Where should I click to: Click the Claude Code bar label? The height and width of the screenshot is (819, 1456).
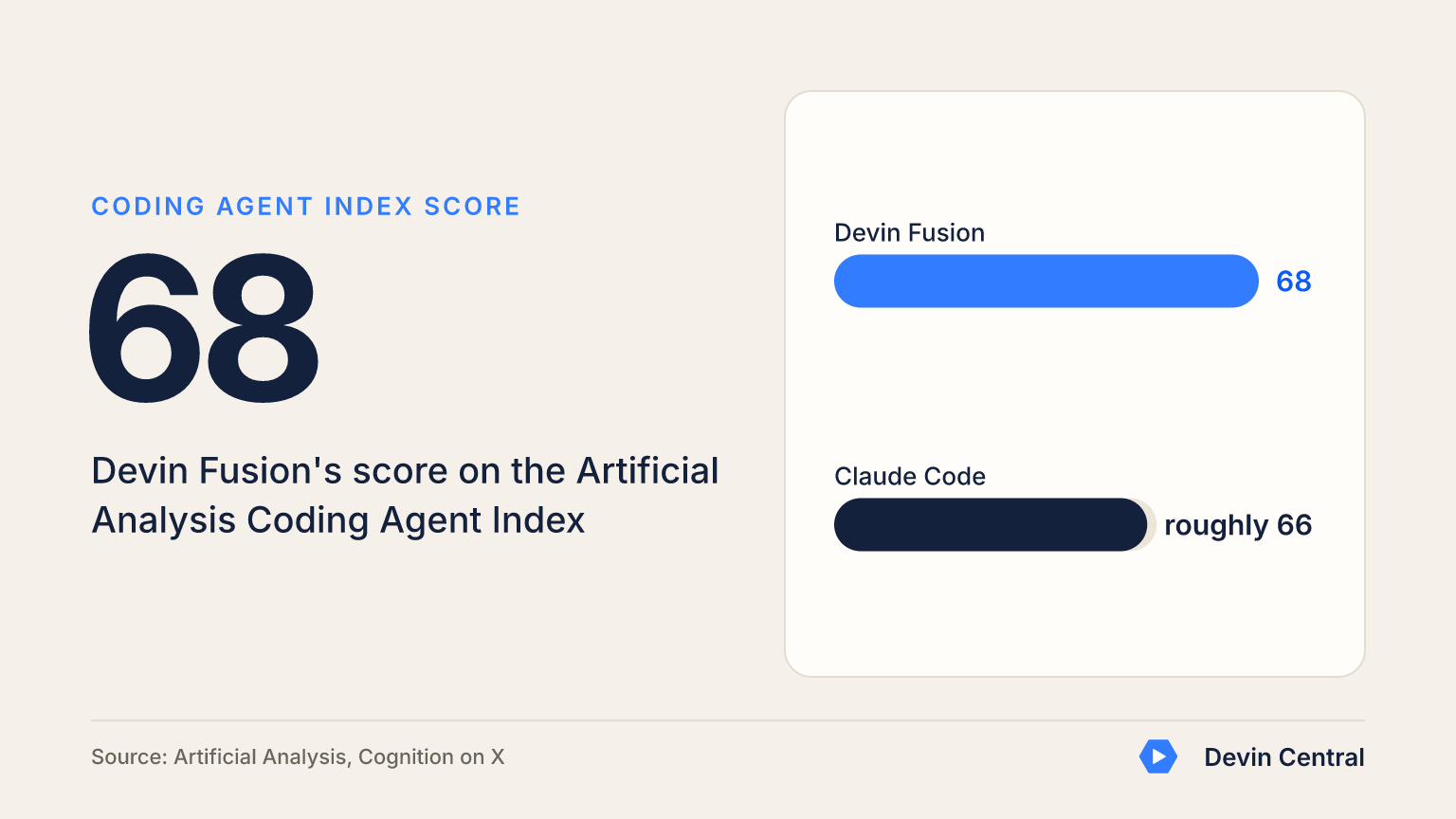click(x=910, y=477)
